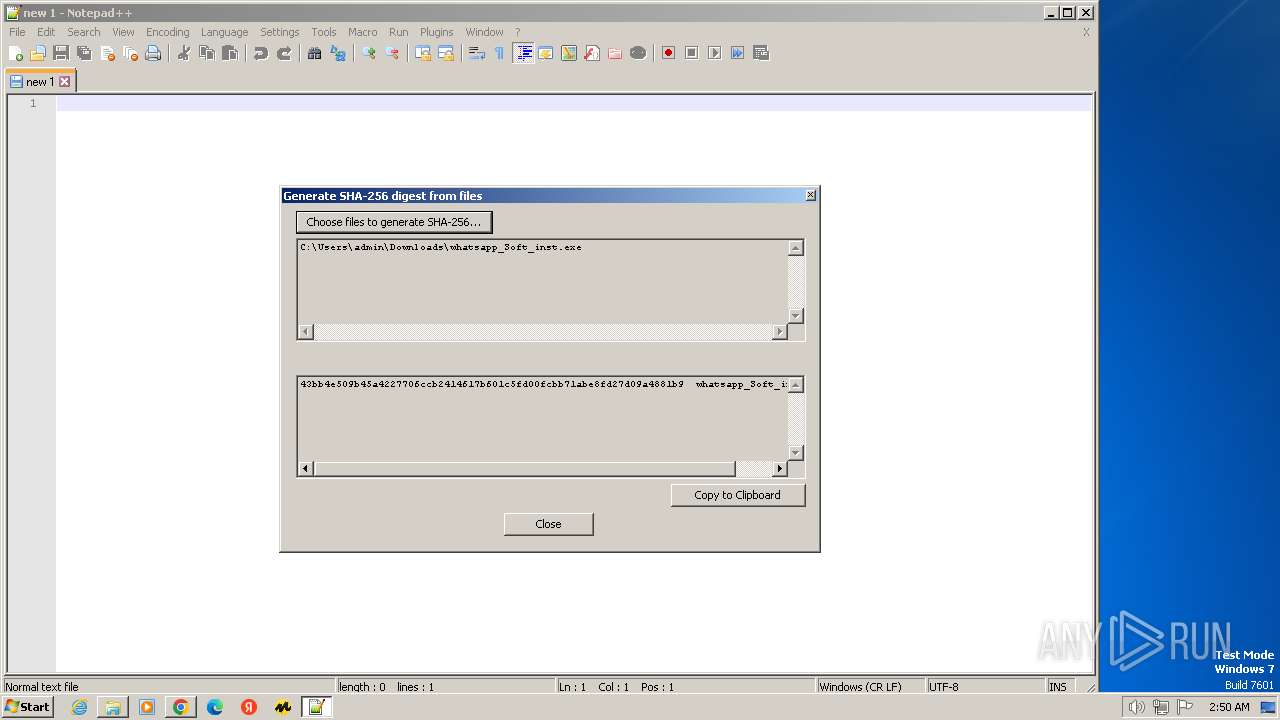Click the Playback macro icon
1280x720 pixels.
point(714,53)
